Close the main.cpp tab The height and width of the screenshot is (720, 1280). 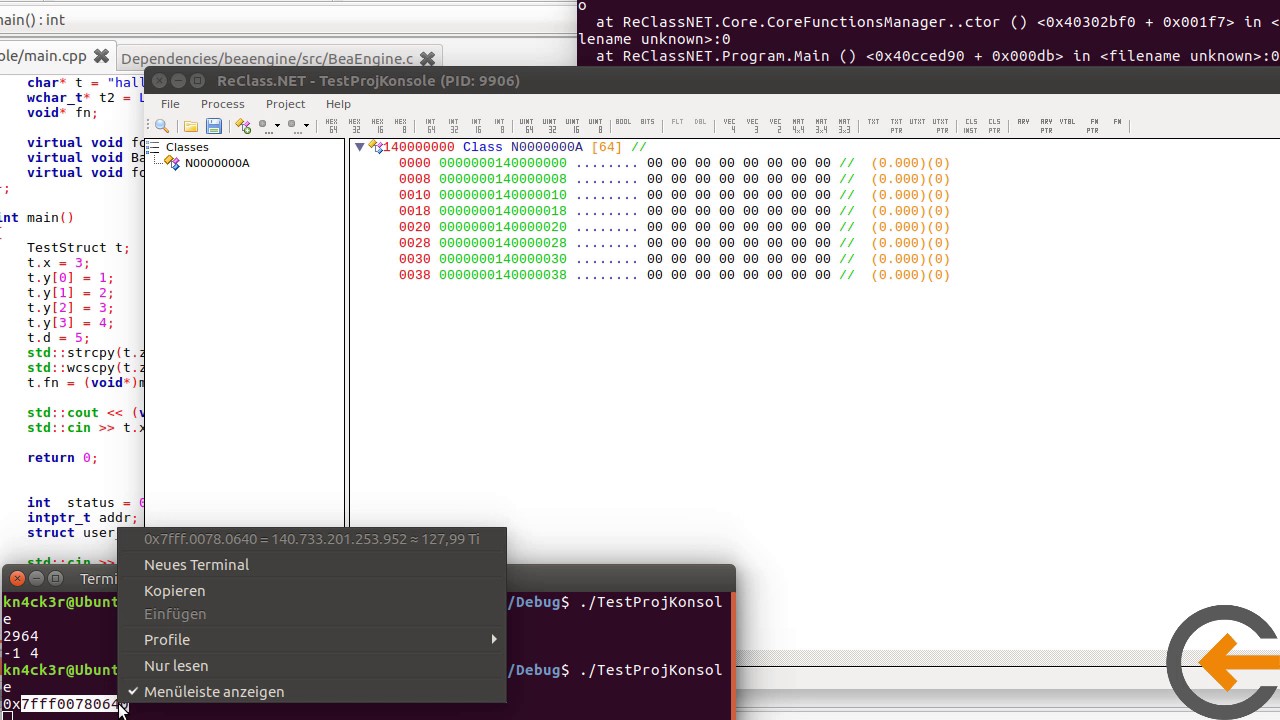[x=101, y=57]
